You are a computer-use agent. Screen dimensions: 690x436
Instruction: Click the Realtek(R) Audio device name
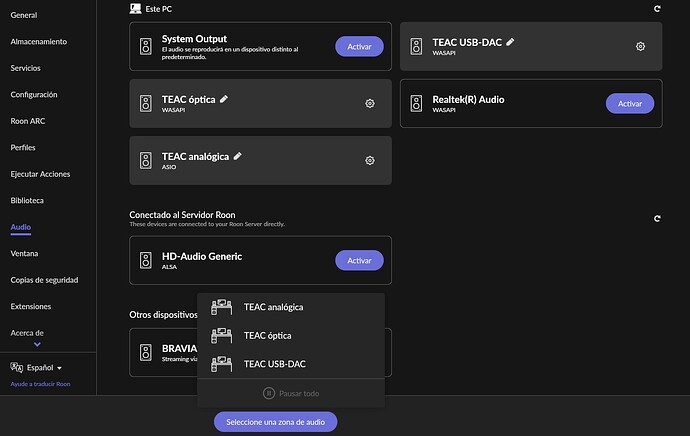(468, 99)
